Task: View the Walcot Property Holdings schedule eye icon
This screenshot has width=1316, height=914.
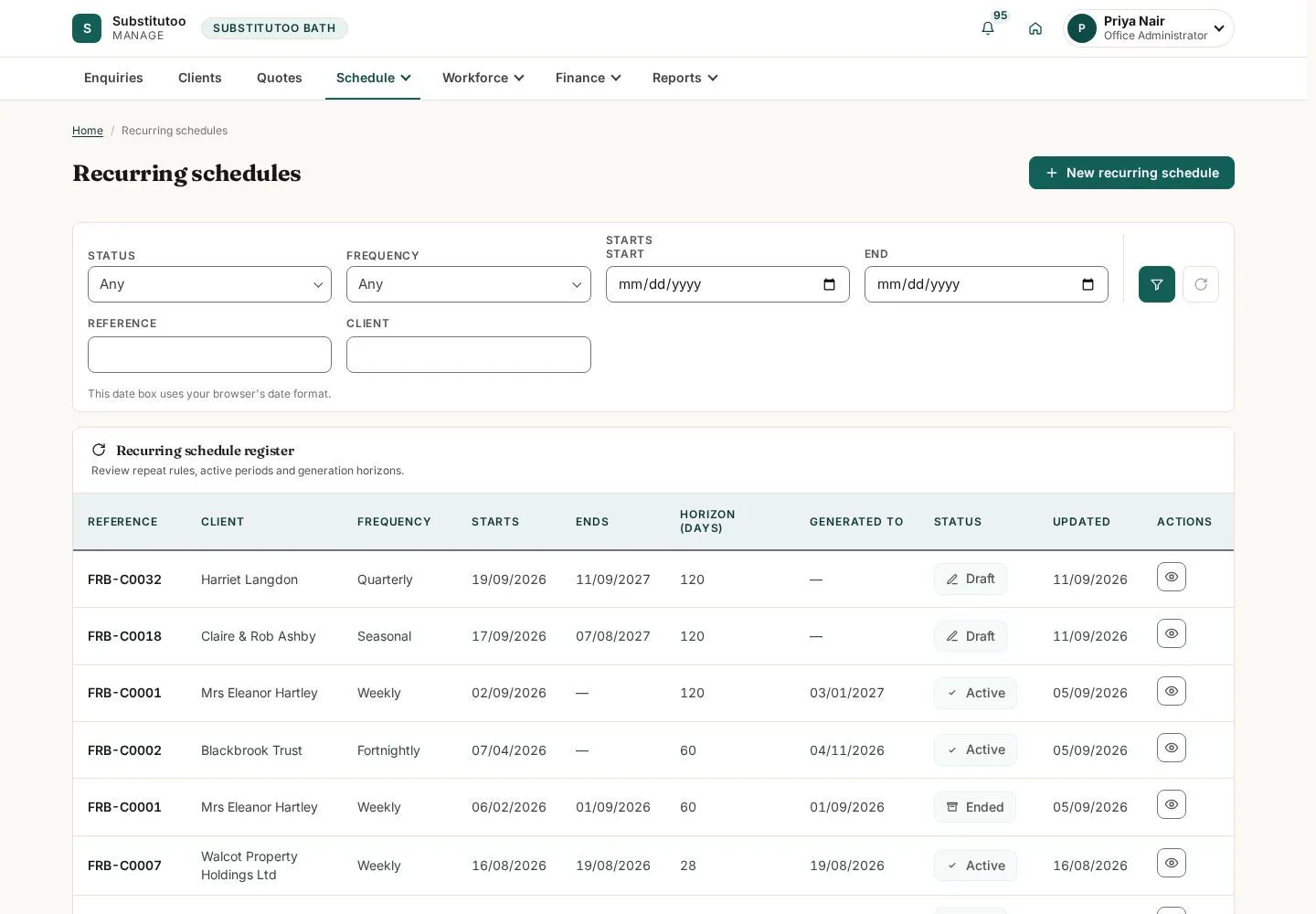Action: tap(1172, 863)
